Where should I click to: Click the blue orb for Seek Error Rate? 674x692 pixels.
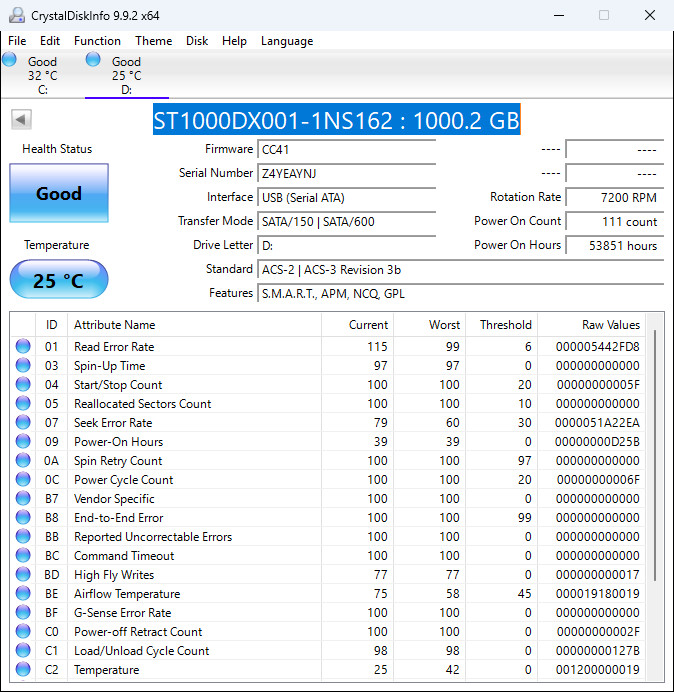23,422
